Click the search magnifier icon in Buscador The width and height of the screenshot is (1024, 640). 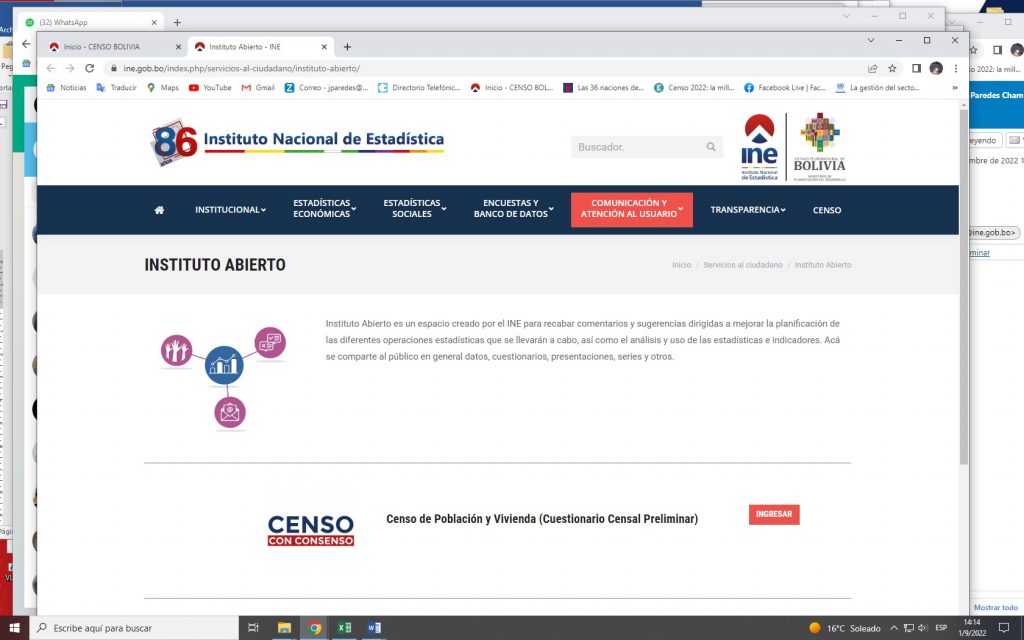coord(711,147)
